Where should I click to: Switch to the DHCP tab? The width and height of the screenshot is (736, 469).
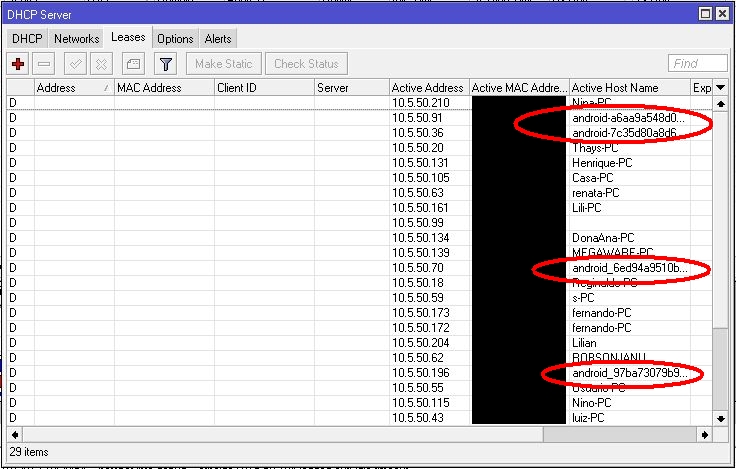pyautogui.click(x=27, y=38)
